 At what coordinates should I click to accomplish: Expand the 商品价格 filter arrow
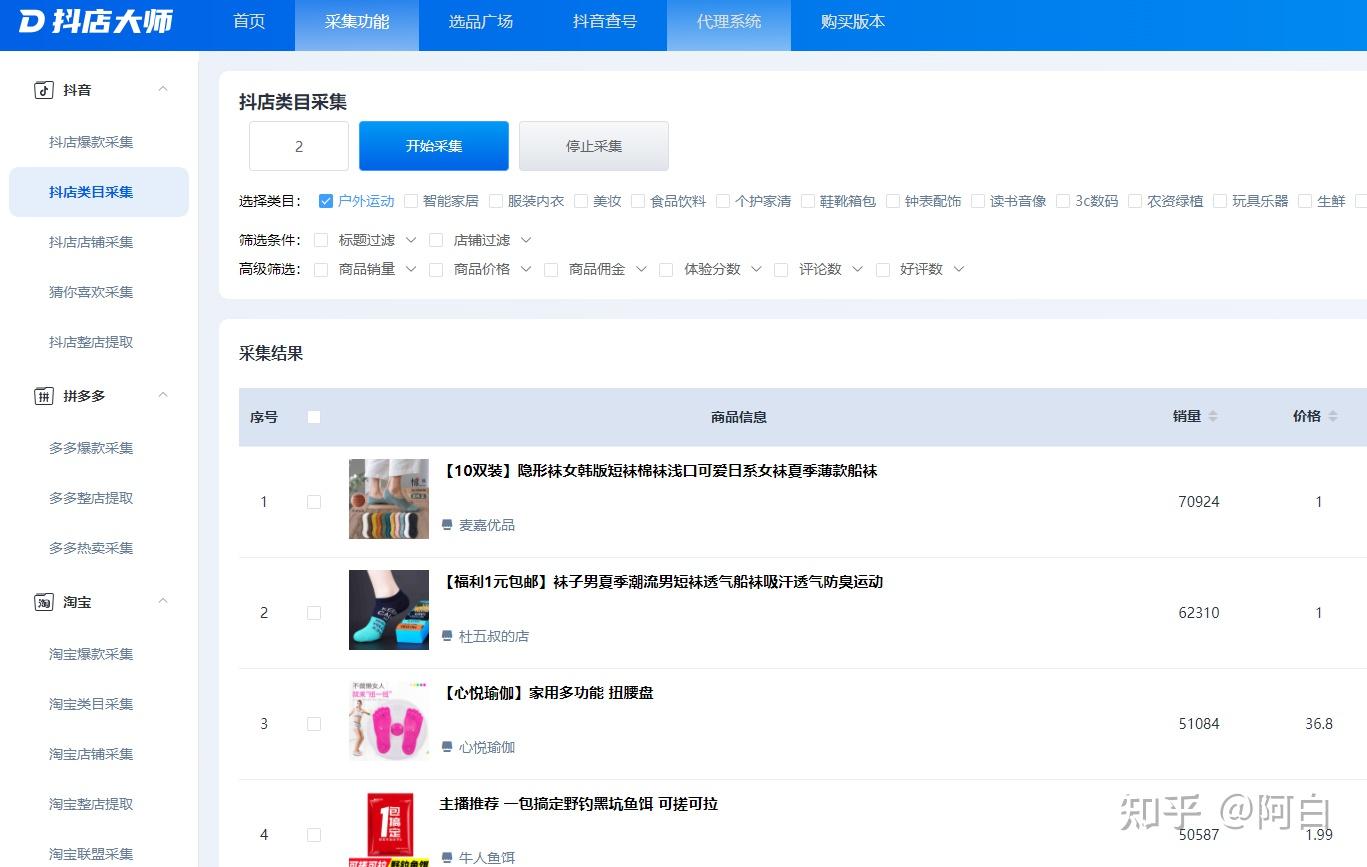coord(526,269)
